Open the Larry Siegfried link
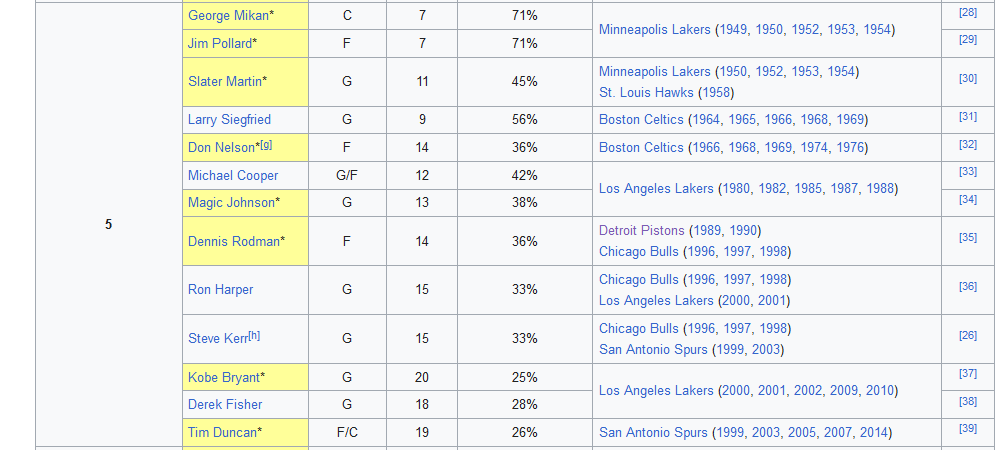Image resolution: width=1006 pixels, height=450 pixels. (x=229, y=120)
